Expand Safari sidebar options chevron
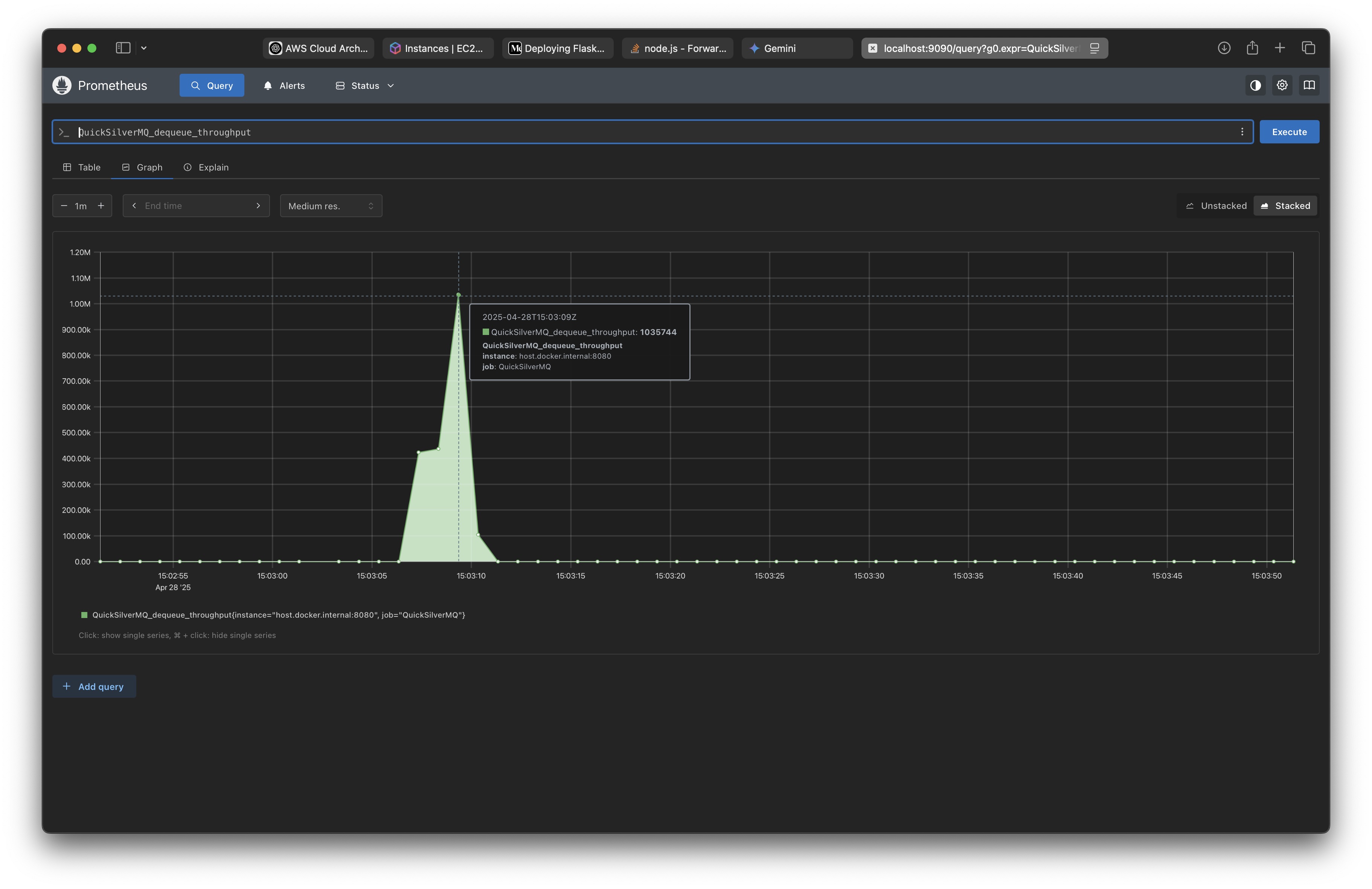This screenshot has width=1372, height=889. tap(144, 48)
